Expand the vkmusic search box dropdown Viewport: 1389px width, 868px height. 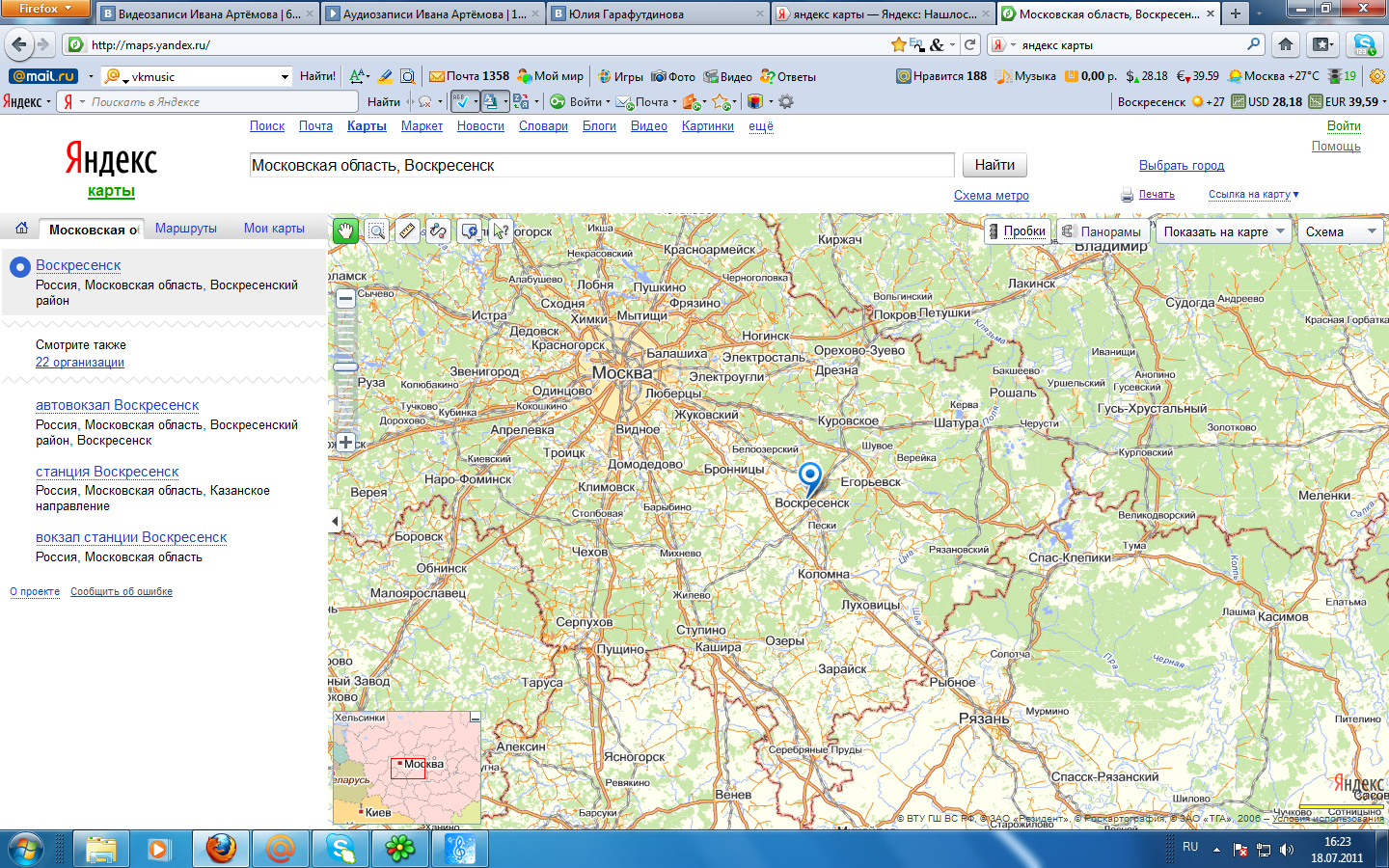coord(285,76)
